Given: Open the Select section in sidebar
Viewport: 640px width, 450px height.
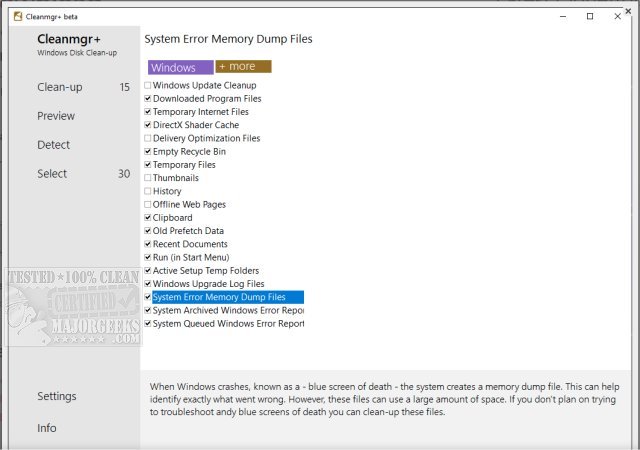Looking at the screenshot, I should pyautogui.click(x=52, y=174).
